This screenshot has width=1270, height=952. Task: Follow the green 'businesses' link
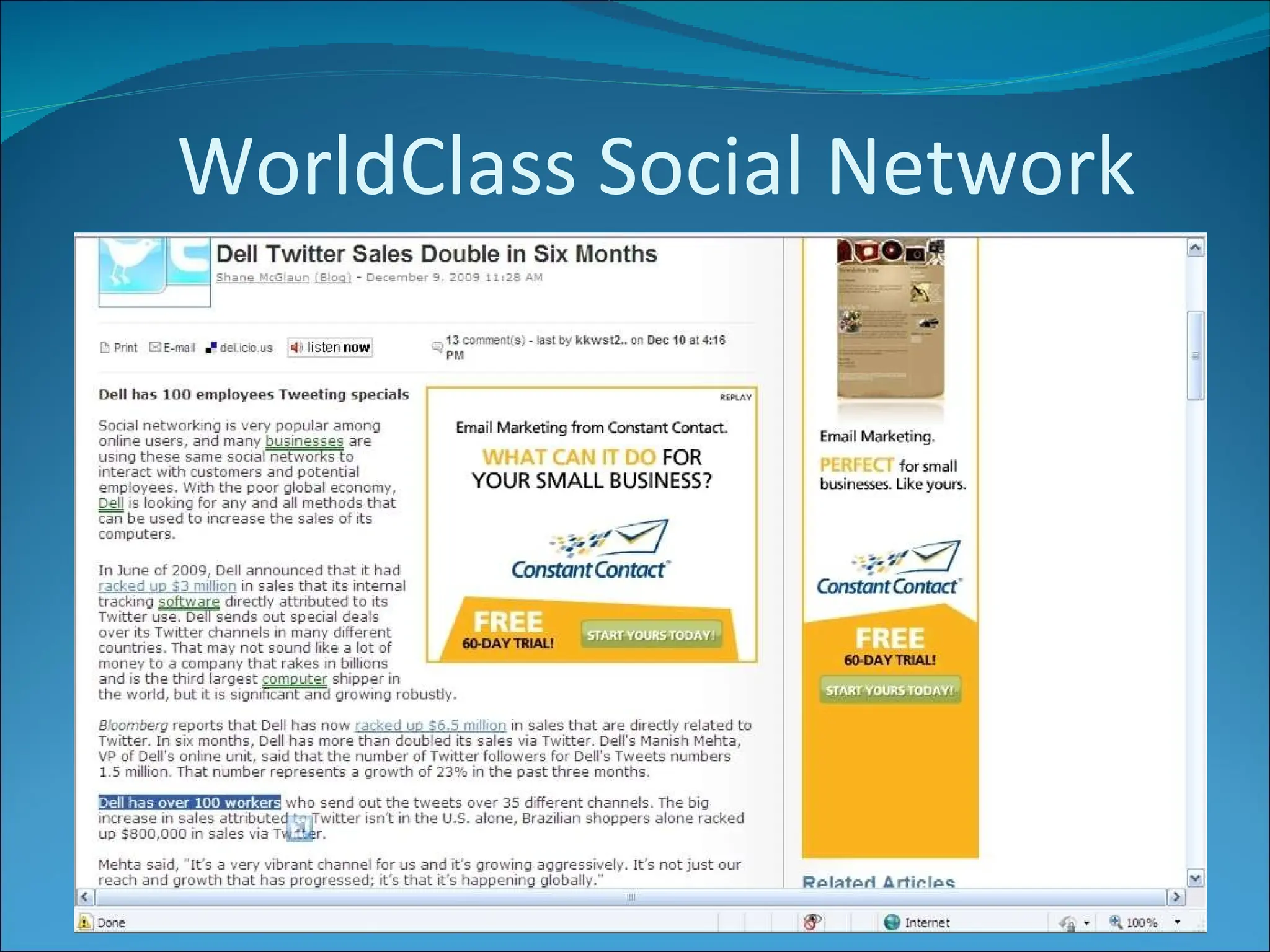click(x=304, y=441)
